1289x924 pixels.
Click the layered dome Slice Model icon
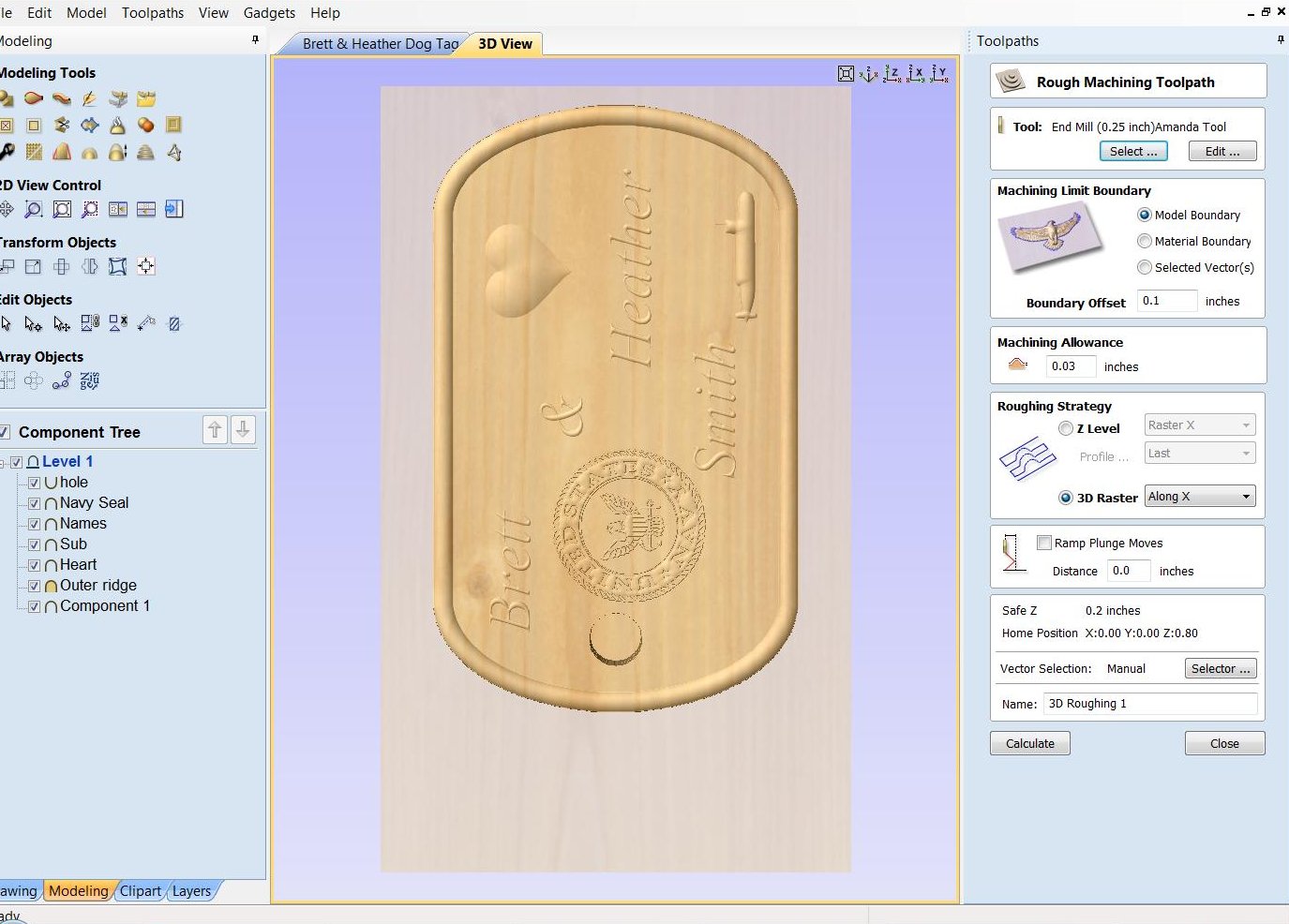[x=145, y=152]
